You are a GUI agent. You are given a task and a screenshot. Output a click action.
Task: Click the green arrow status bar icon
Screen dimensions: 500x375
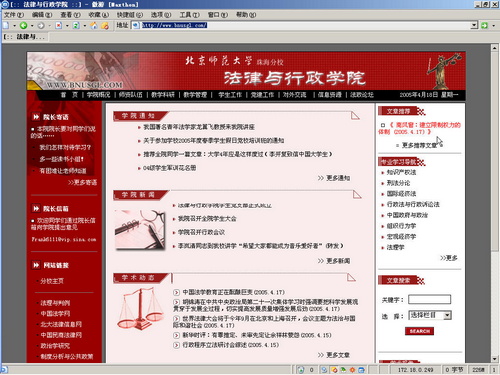343,370
